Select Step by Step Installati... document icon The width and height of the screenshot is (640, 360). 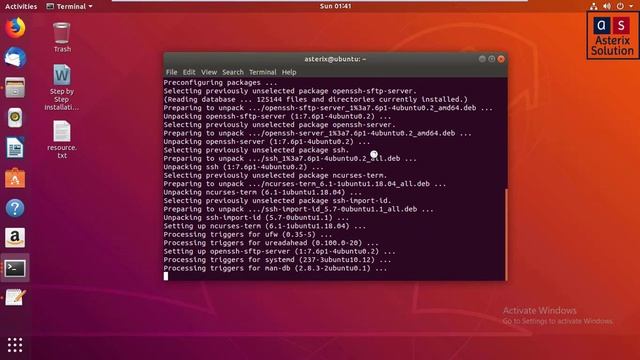[x=62, y=87]
